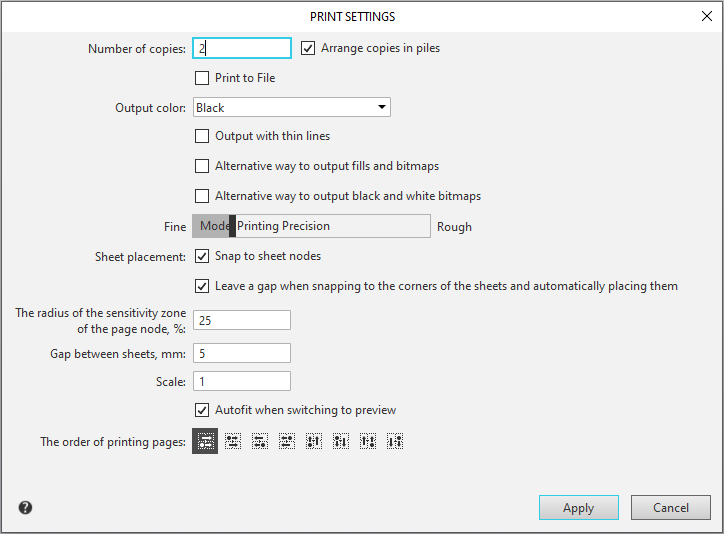The image size is (724, 534).
Task: Pick the fourth page printing order icon
Action: click(x=287, y=441)
